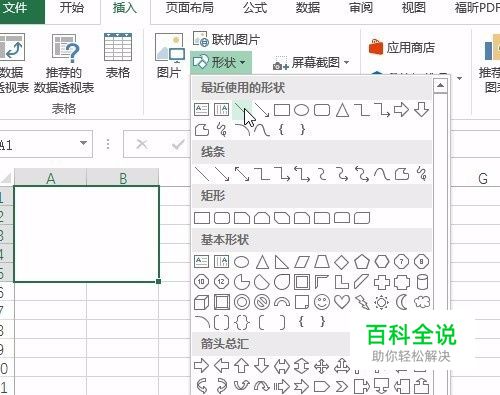
Task: Pick left arrow in 箭头总汇 section
Action: 222,366
